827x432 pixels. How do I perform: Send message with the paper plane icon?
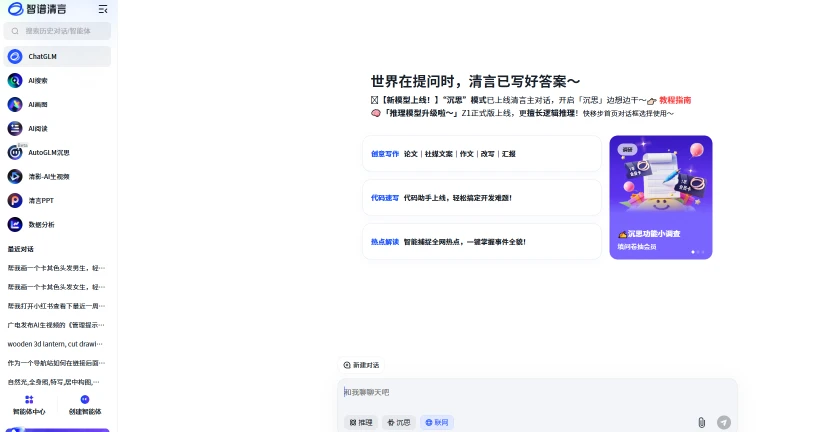tap(724, 423)
